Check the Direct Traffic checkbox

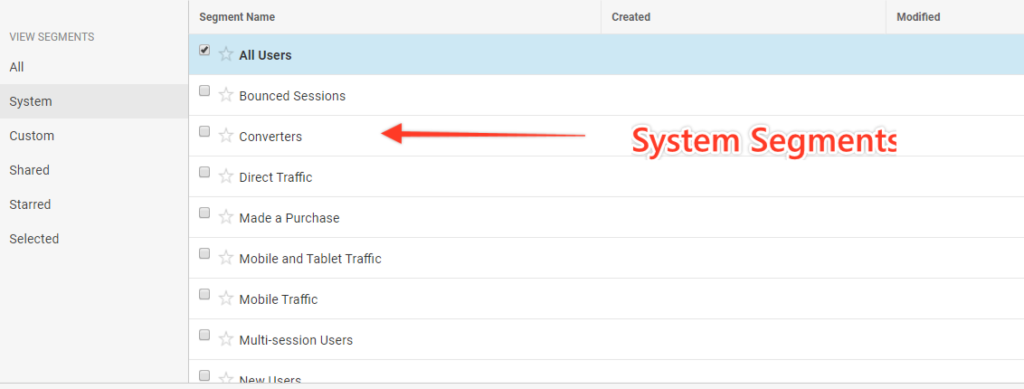(x=204, y=172)
